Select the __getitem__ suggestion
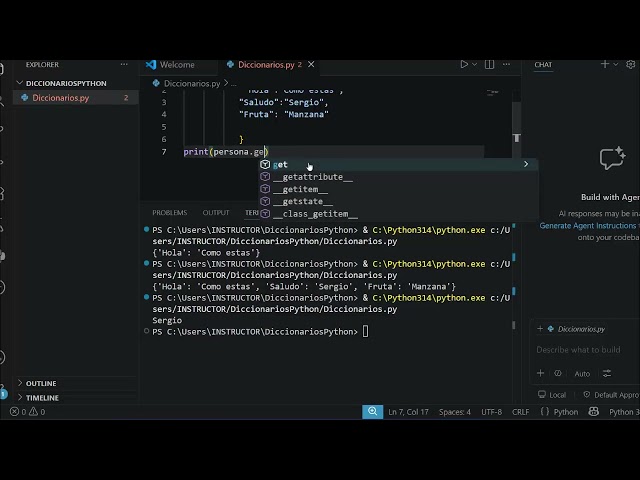 click(398, 189)
